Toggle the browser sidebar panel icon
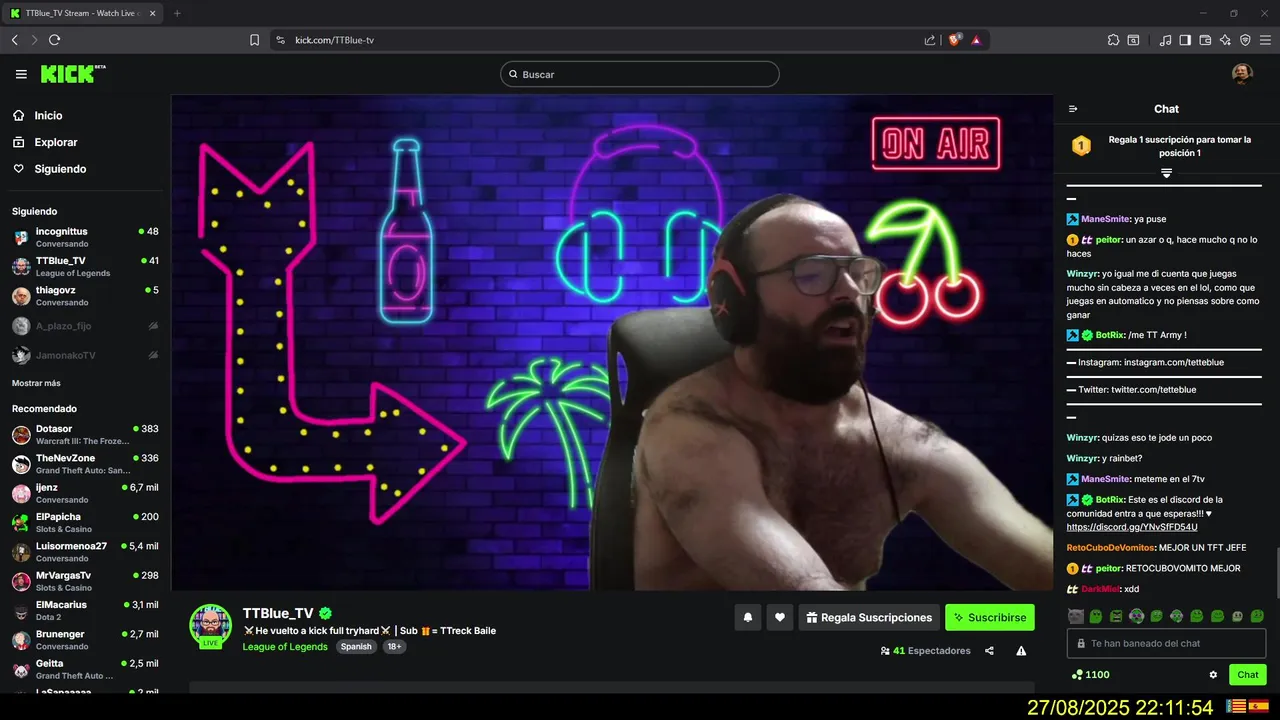1280x720 pixels. click(x=1185, y=40)
